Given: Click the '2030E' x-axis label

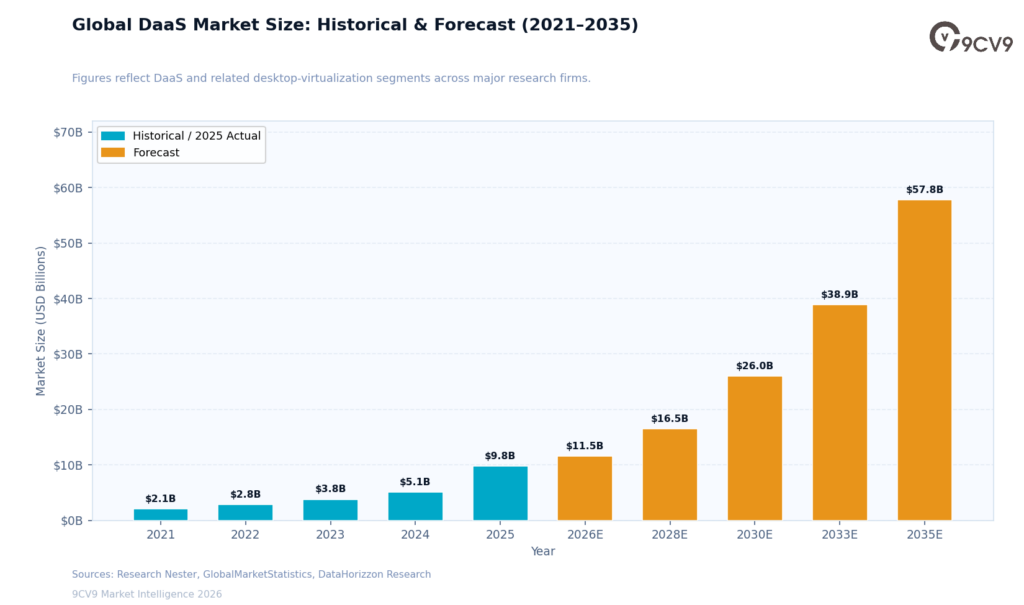Looking at the screenshot, I should (x=755, y=534).
